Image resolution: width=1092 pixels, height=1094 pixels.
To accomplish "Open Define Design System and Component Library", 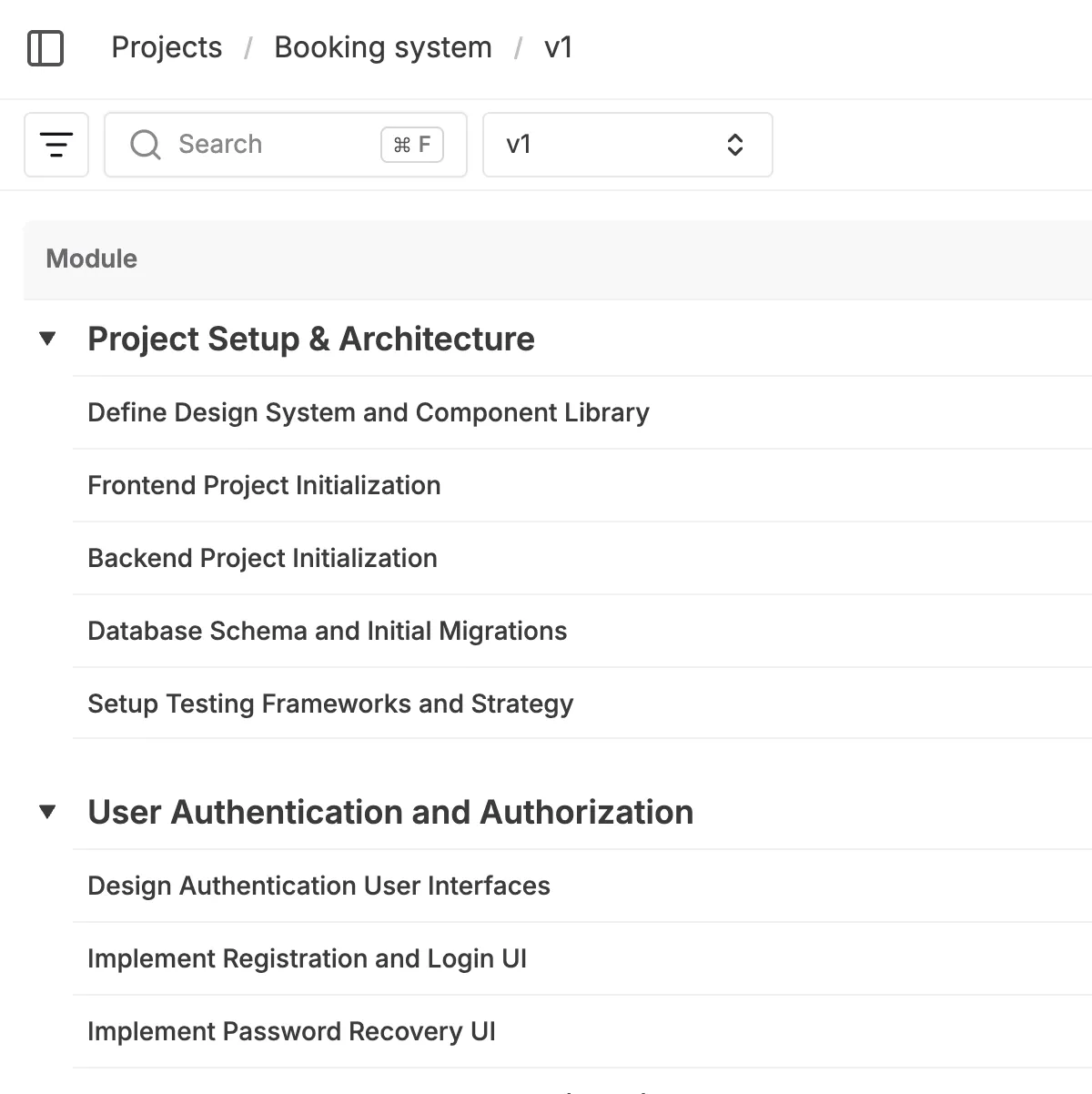I will coord(369,412).
